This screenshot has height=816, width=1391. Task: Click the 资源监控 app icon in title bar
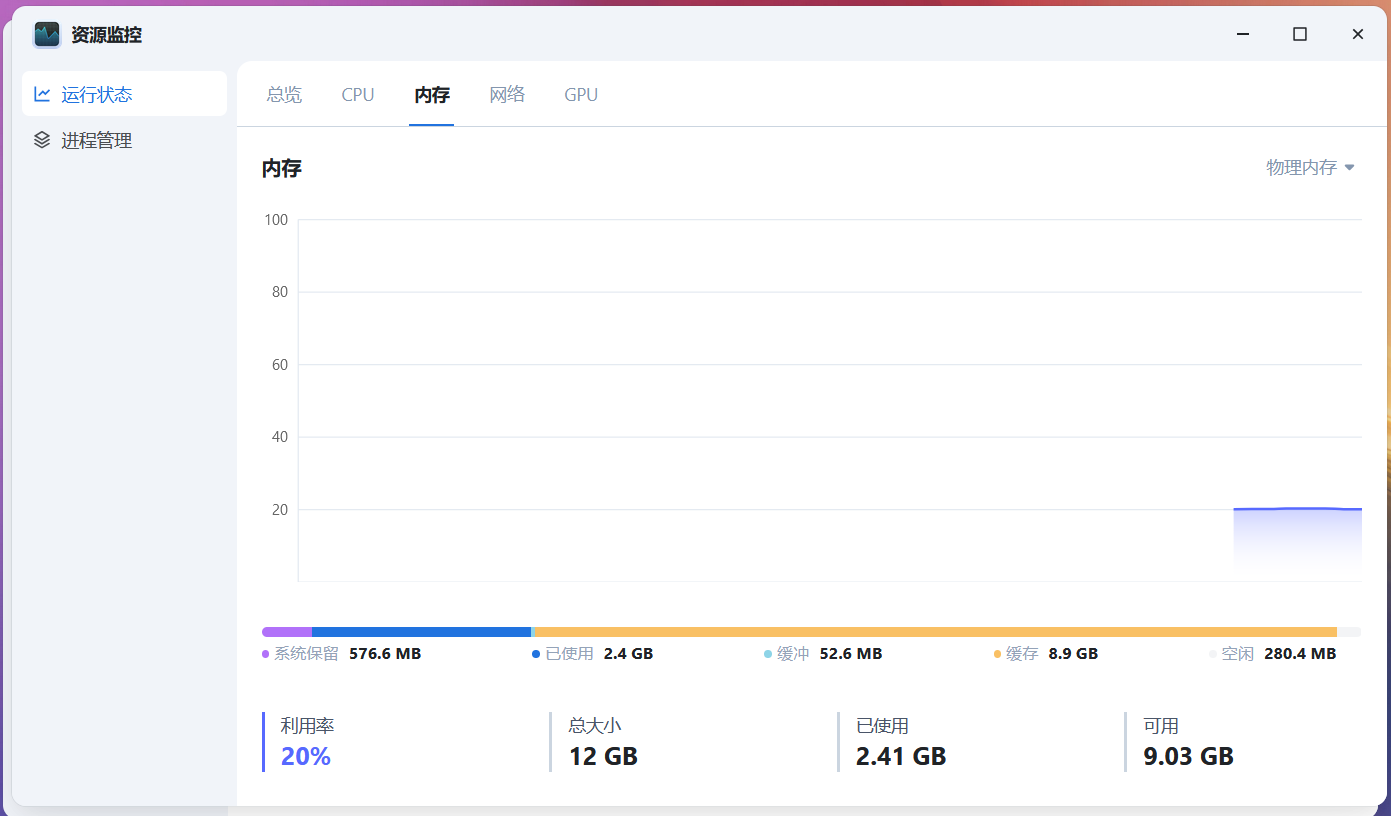tap(47, 35)
